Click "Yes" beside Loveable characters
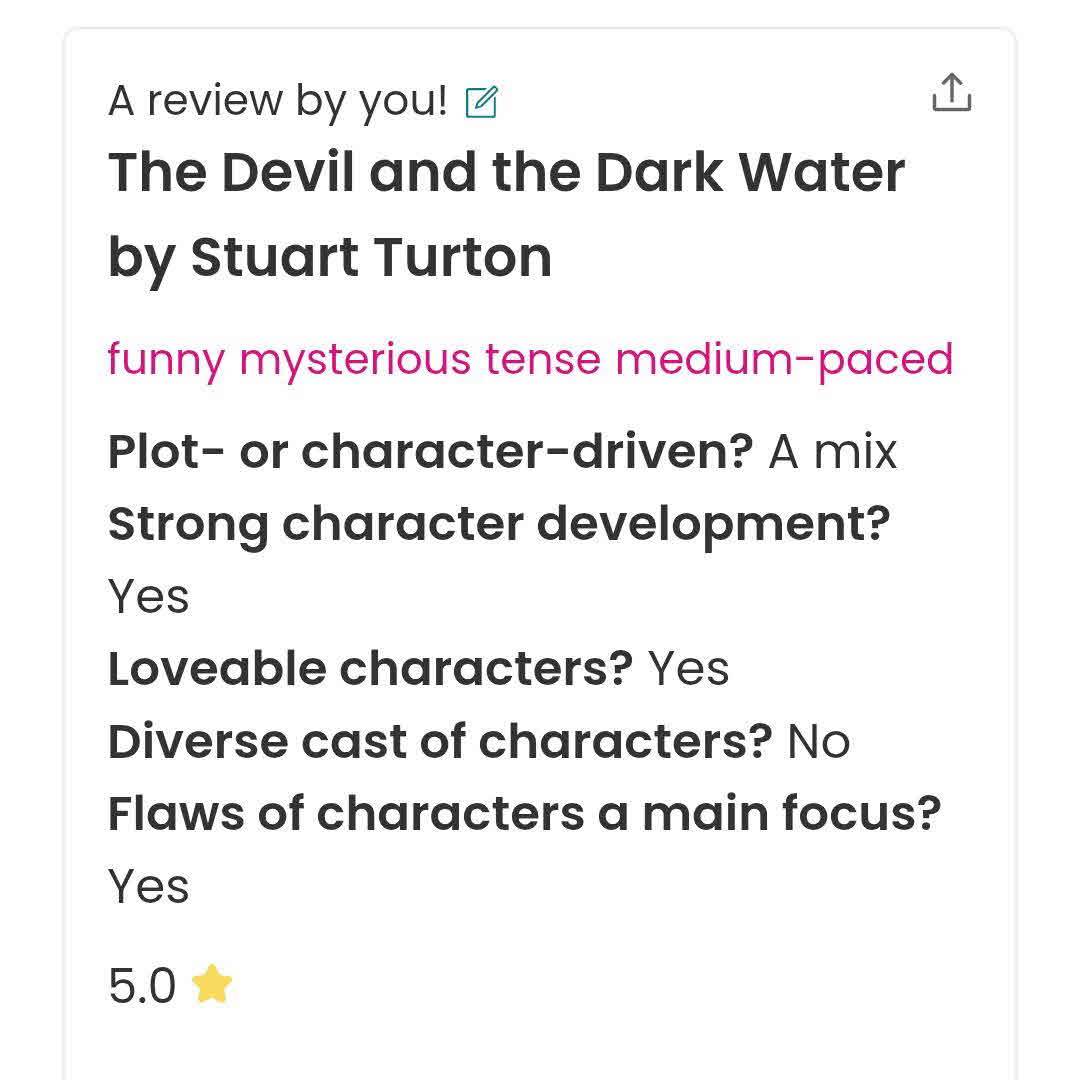Viewport: 1080px width, 1080px height. 688,669
